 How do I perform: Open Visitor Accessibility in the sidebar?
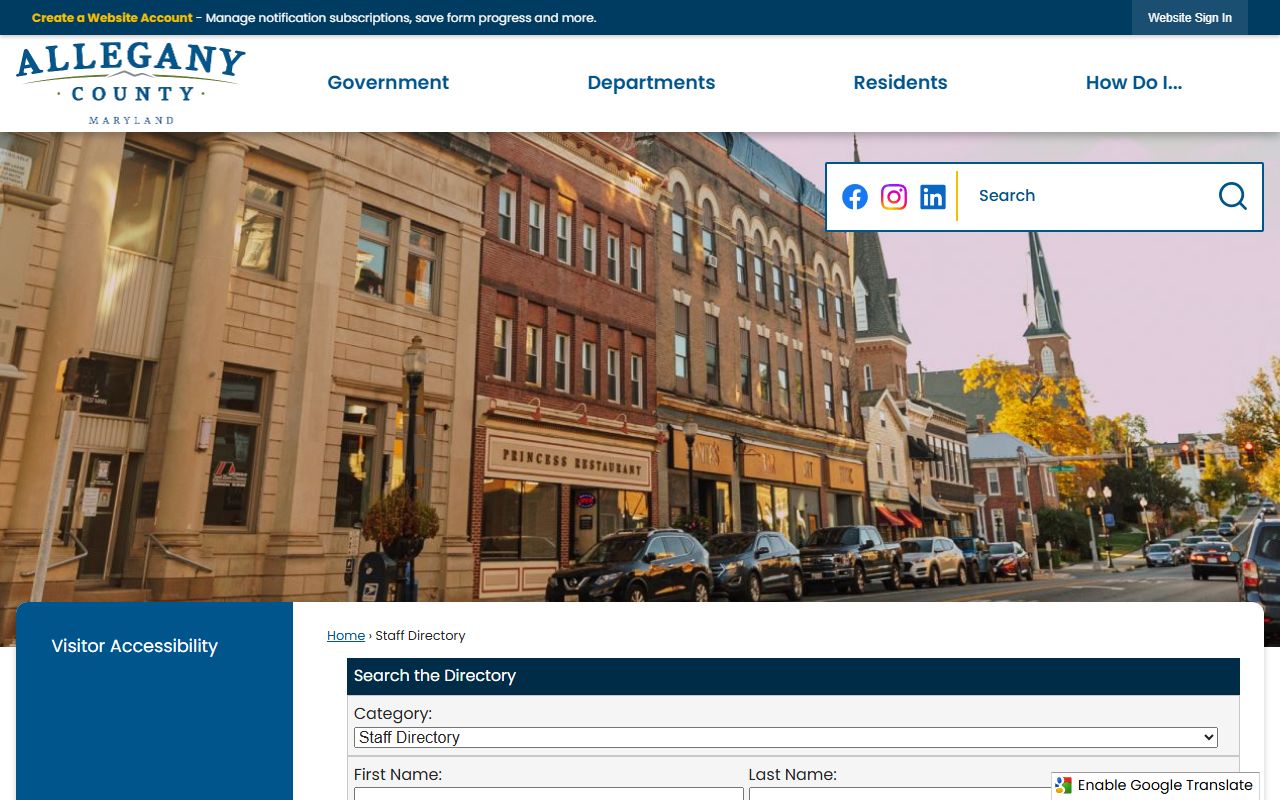tap(134, 646)
